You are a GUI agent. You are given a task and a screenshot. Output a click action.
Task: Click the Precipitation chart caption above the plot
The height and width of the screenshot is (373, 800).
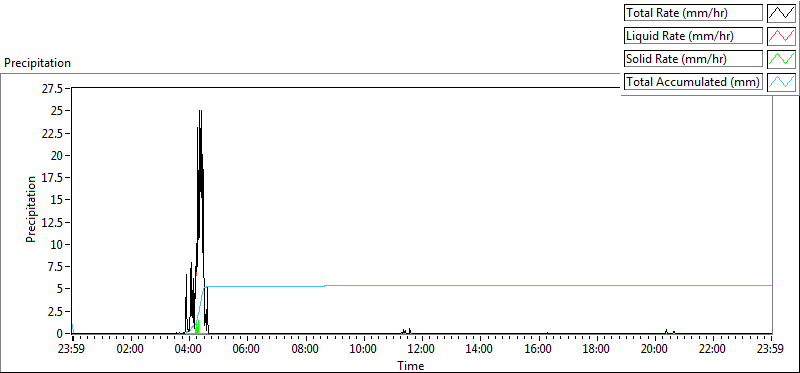pos(37,63)
